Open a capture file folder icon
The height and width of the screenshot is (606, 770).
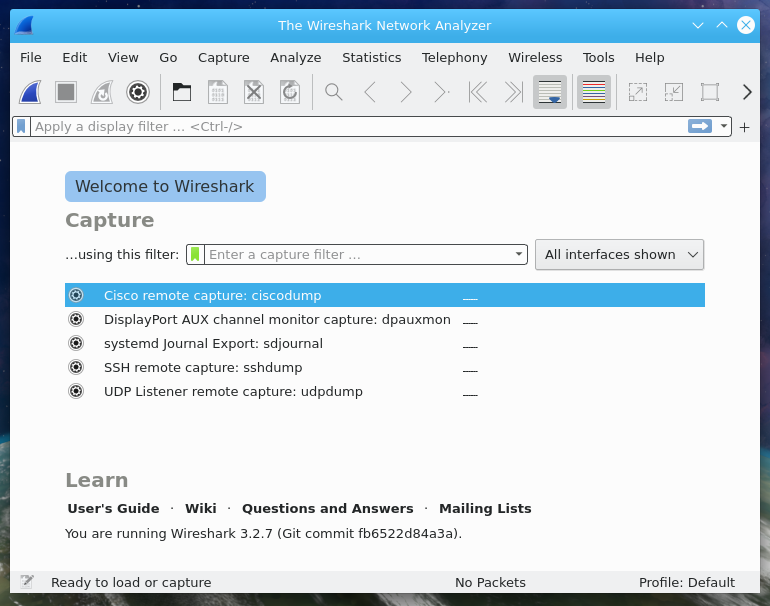pyautogui.click(x=182, y=92)
